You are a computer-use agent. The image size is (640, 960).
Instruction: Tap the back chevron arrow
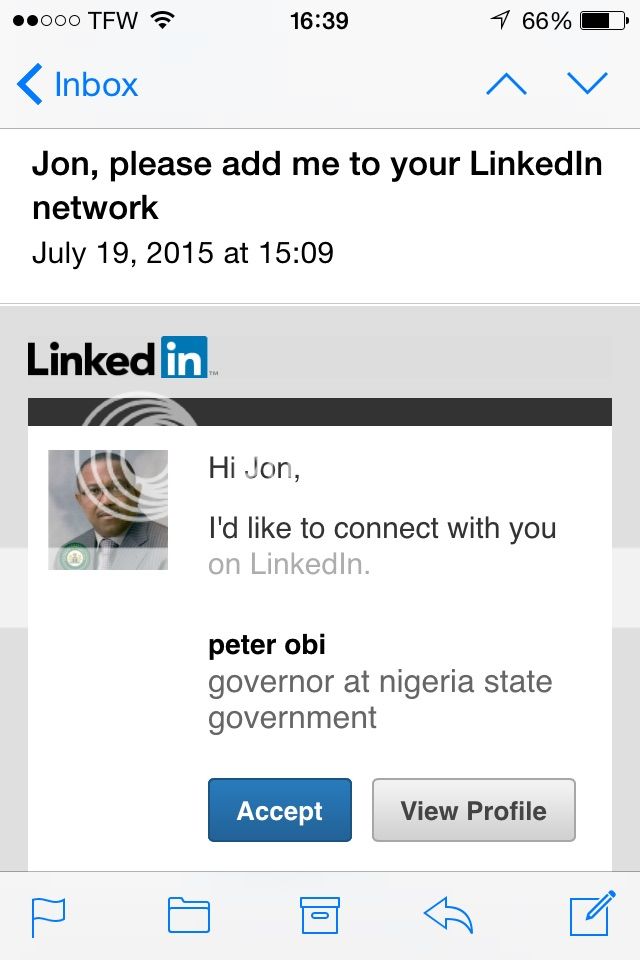pyautogui.click(x=30, y=85)
